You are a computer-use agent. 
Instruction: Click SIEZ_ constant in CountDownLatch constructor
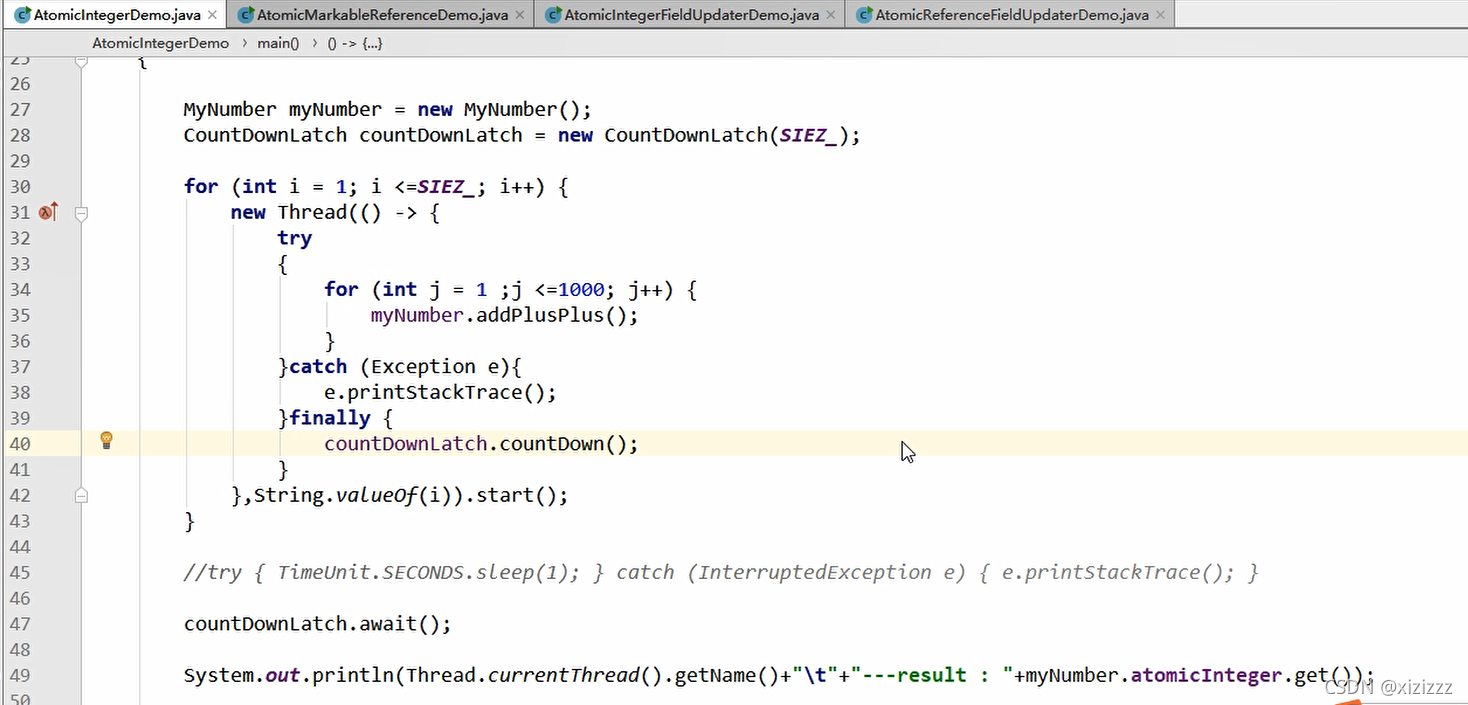point(806,135)
